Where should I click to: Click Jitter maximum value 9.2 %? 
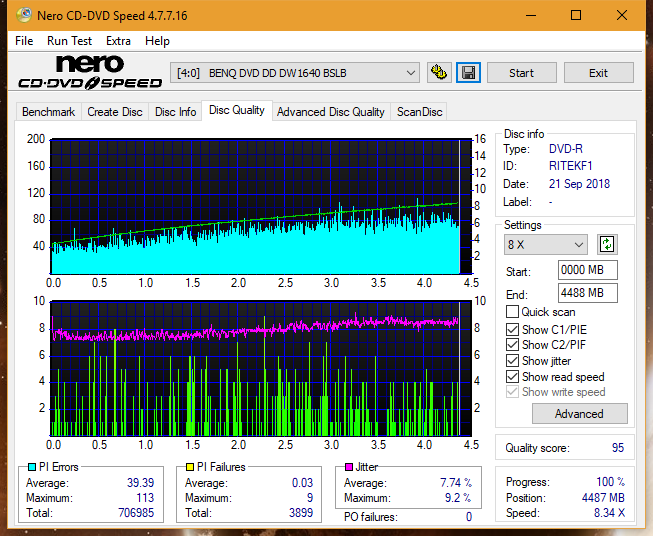click(458, 498)
